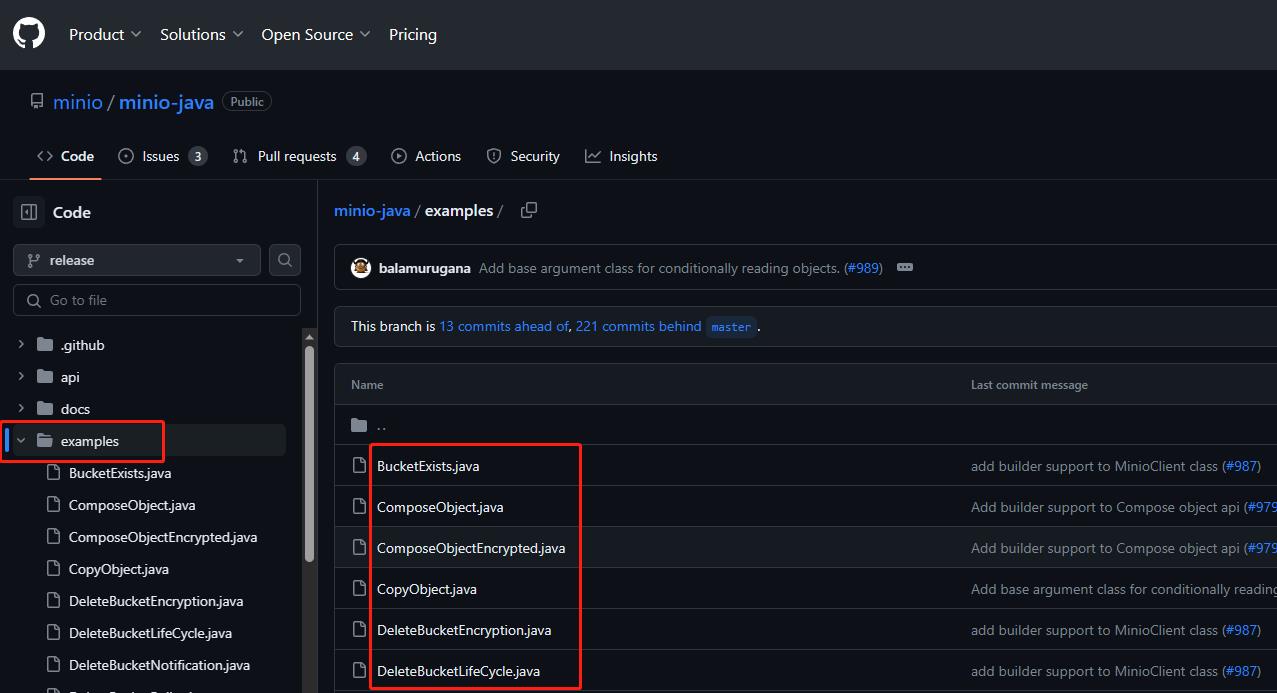Viewport: 1277px width, 693px height.
Task: Click file icon of CopyObject.java table row
Action: pyautogui.click(x=359, y=589)
